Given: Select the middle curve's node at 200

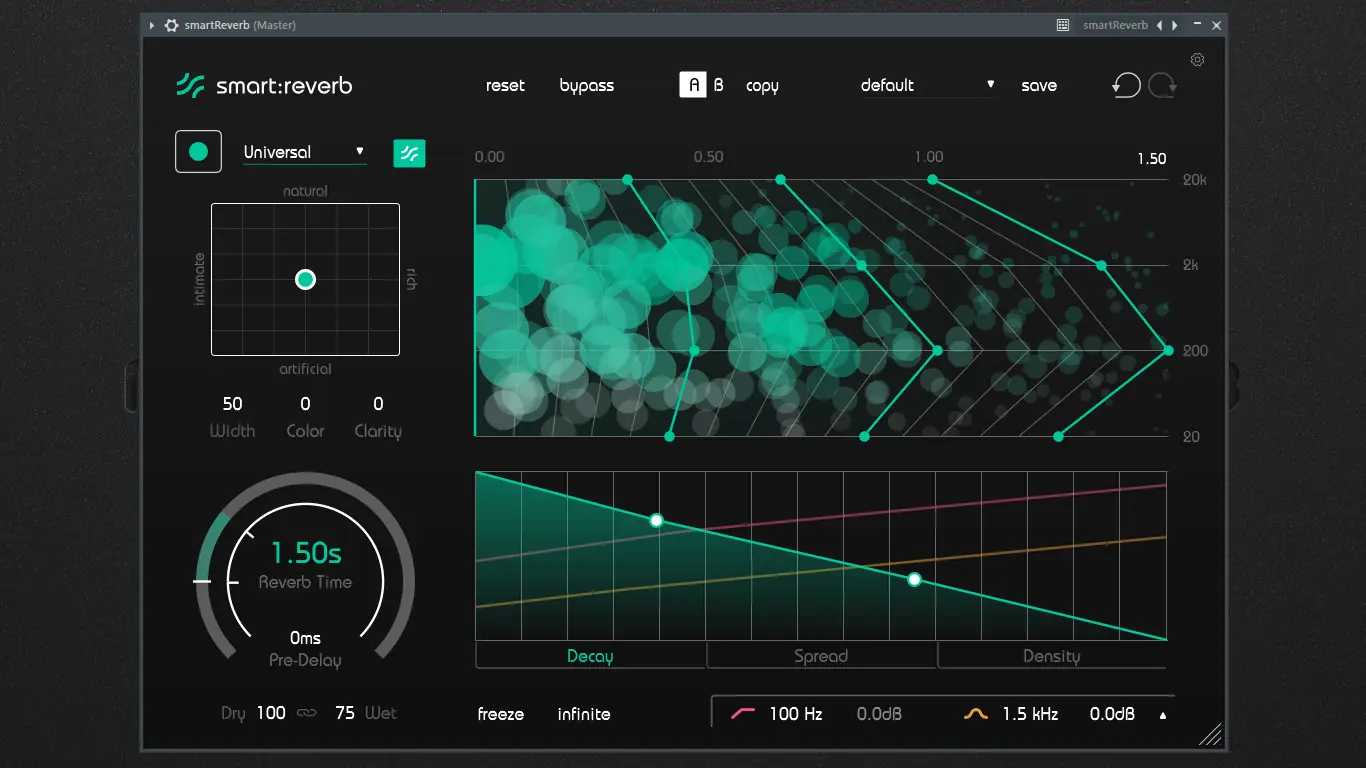Looking at the screenshot, I should tap(938, 351).
